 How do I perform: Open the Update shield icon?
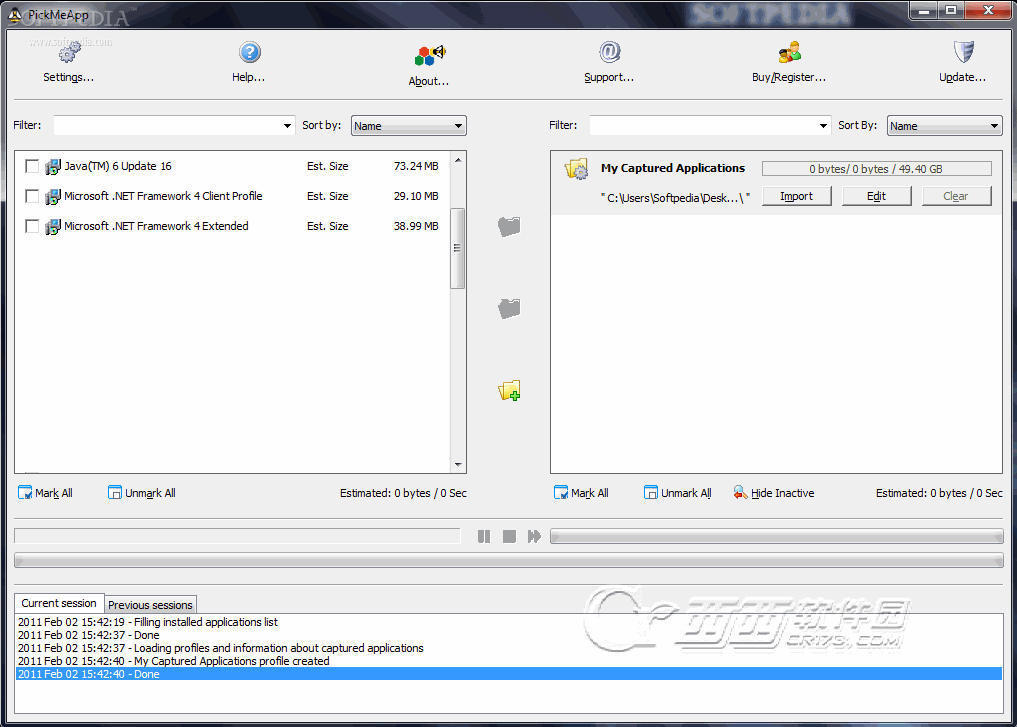click(964, 52)
